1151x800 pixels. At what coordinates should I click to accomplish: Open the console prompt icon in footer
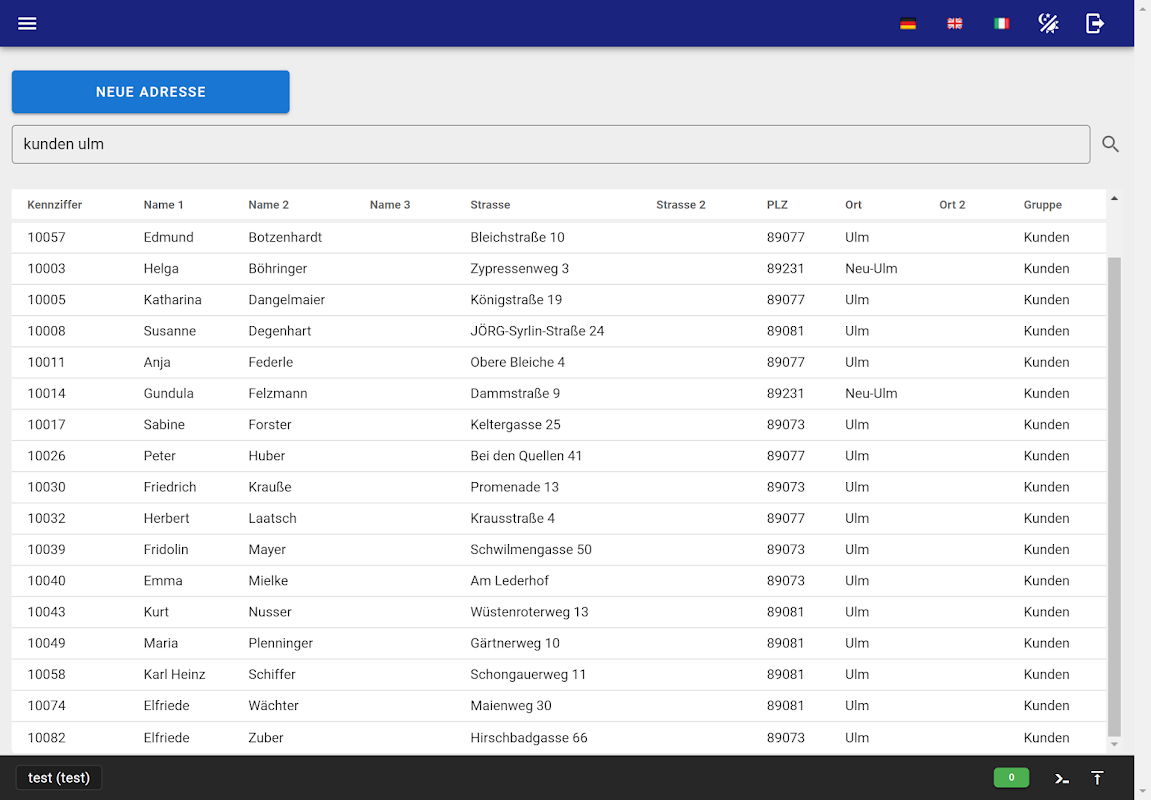(x=1061, y=778)
